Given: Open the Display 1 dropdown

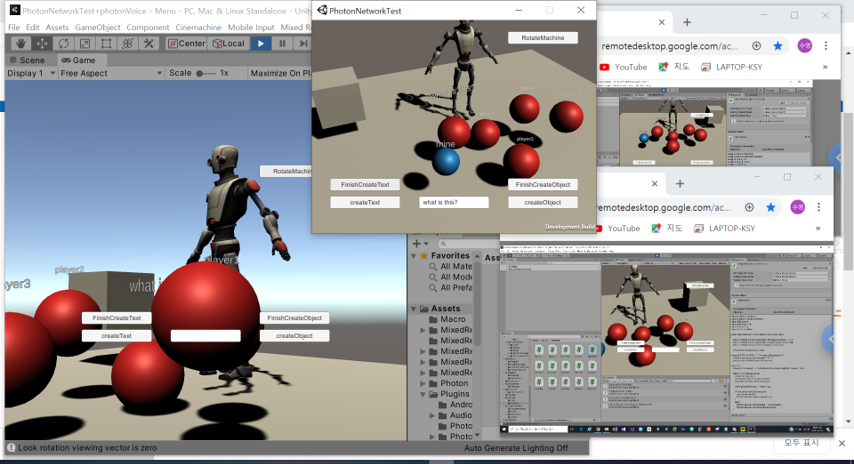Looking at the screenshot, I should (31, 73).
